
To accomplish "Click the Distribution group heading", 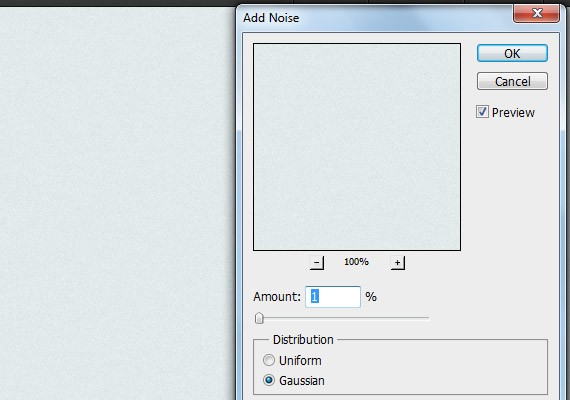I will (x=303, y=340).
